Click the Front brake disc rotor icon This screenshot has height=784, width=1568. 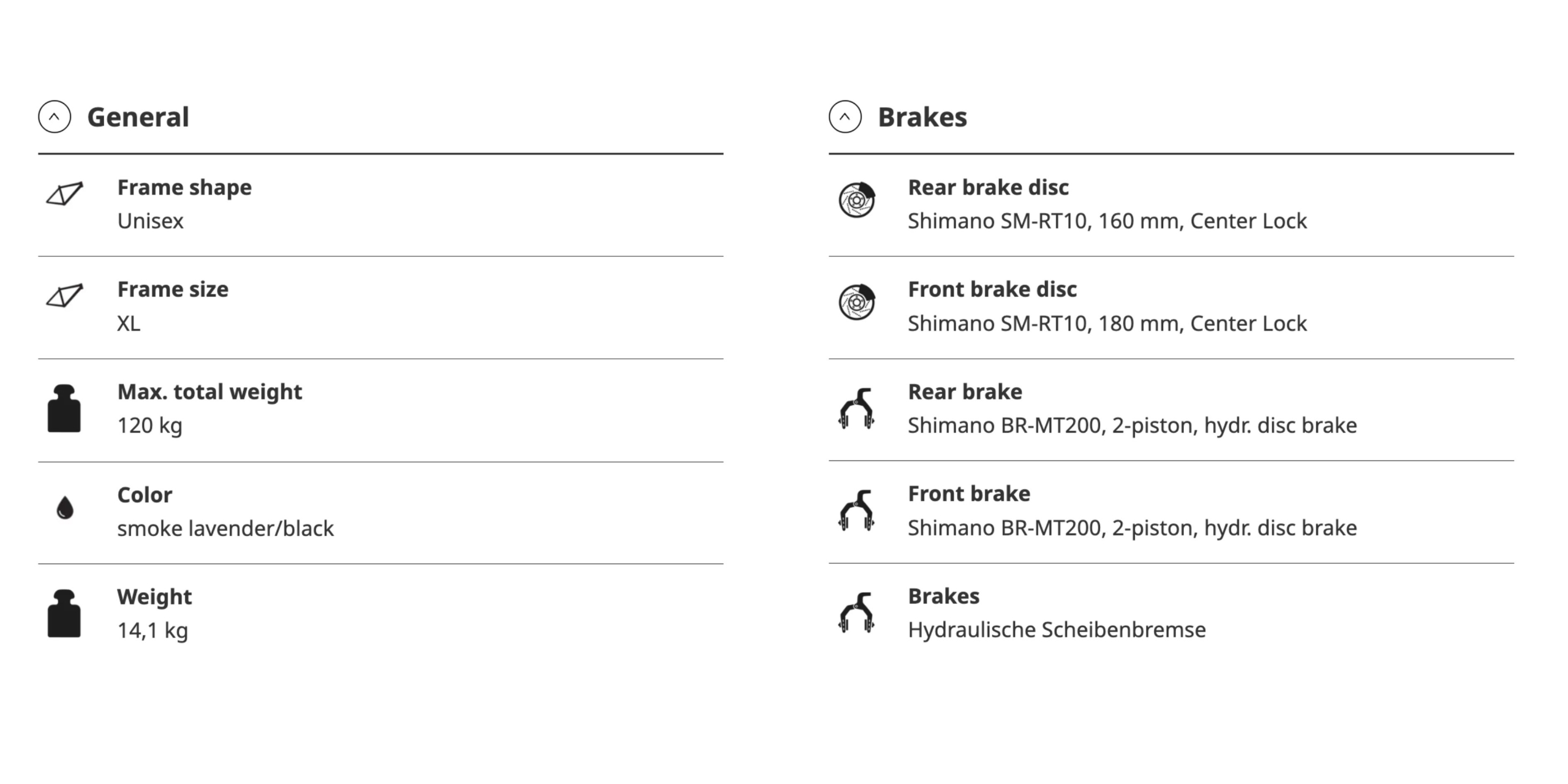(857, 302)
